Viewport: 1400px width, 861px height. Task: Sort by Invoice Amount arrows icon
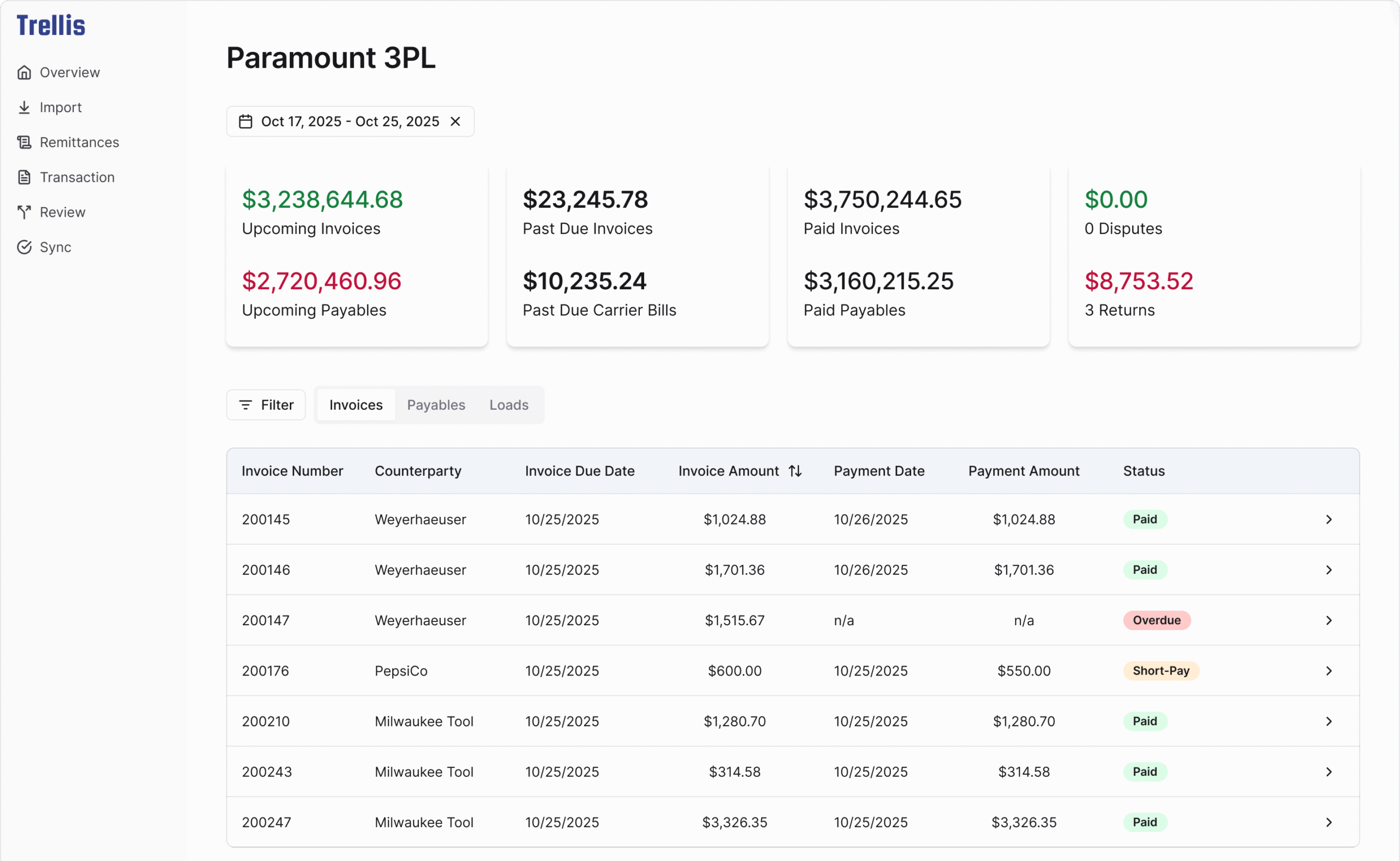tap(795, 471)
